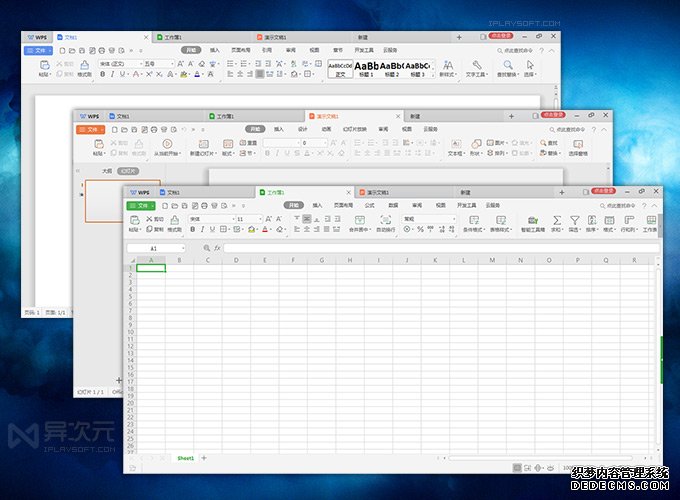Image resolution: width=680 pixels, height=500 pixels.
Task: Click Selection Pane icon in presentation
Action: [x=578, y=144]
